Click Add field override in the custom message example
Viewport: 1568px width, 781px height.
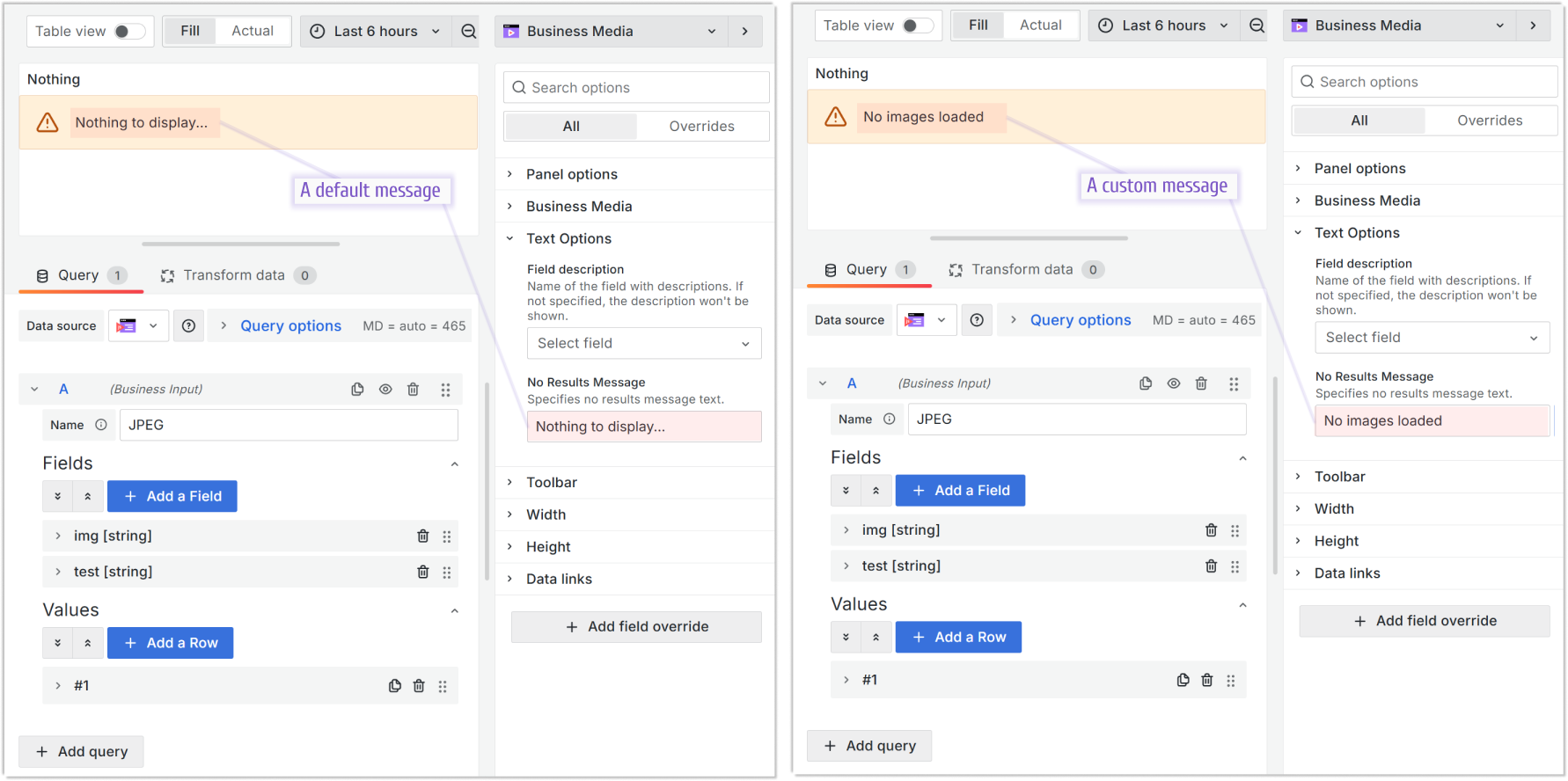tap(1425, 621)
